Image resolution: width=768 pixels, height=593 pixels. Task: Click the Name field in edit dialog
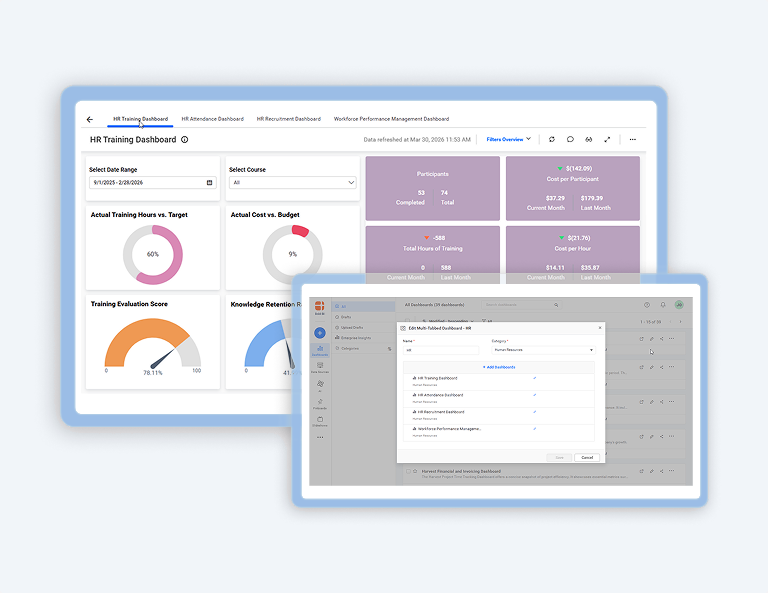[x=441, y=350]
